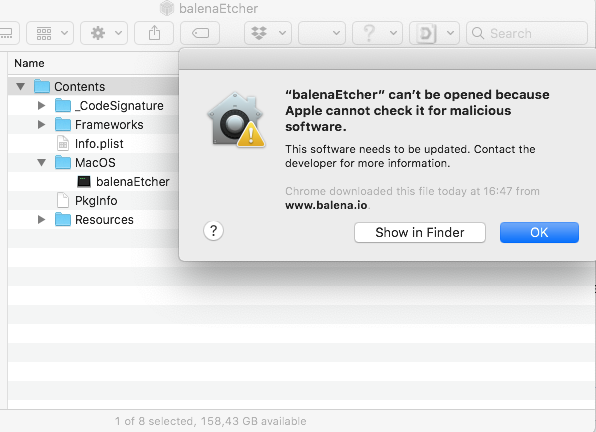
Task: Click the Name column header
Action: (29, 63)
